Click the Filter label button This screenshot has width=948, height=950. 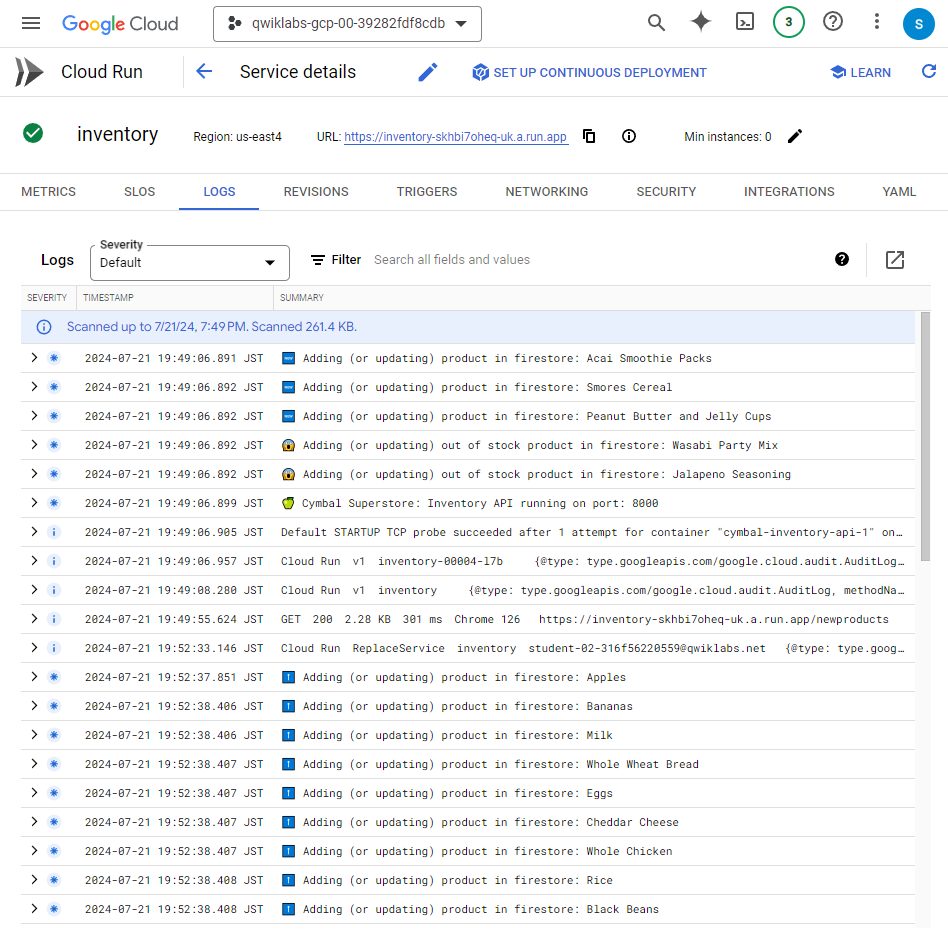click(x=346, y=260)
